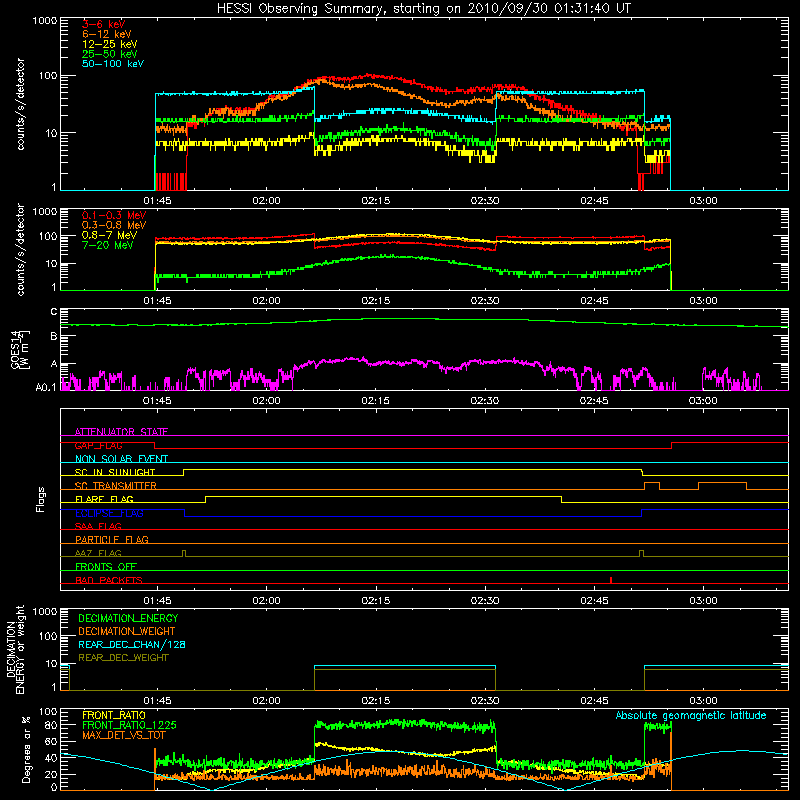This screenshot has height=800, width=800.
Task: Select the red 3-6 keV legend label
Action: click(x=104, y=24)
